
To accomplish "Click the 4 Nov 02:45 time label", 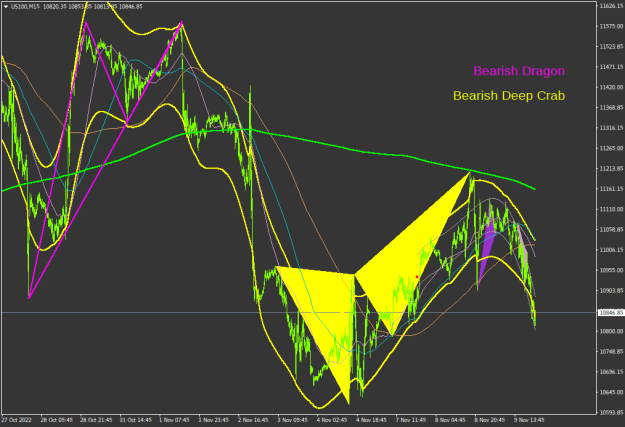I will point(332,420).
